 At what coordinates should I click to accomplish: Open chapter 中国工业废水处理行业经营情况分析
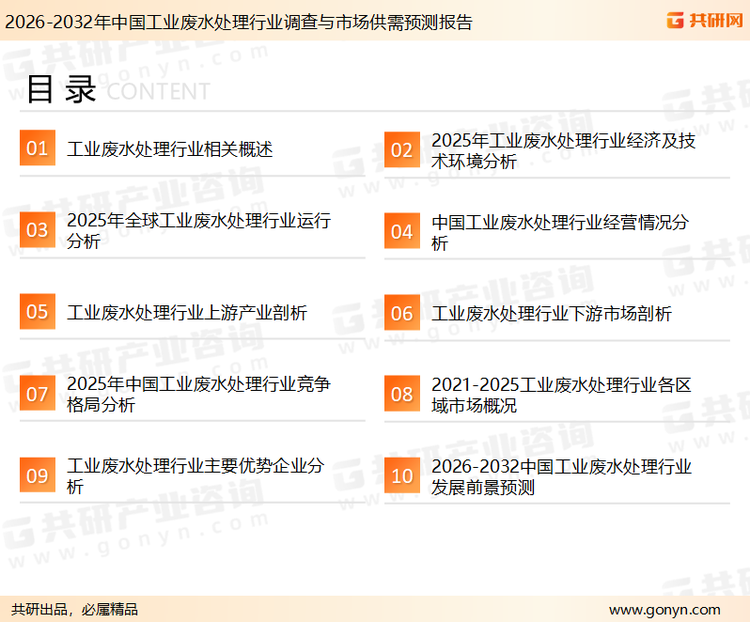[x=560, y=233]
